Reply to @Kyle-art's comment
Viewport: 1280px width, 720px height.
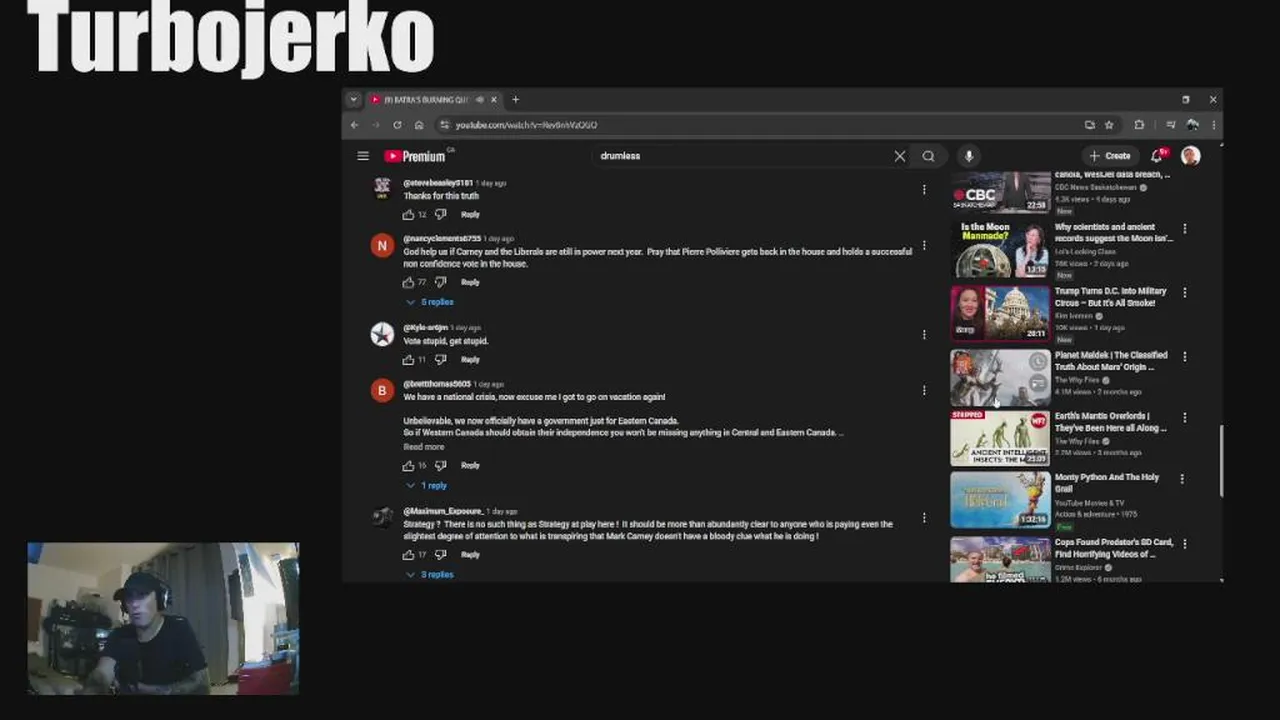(x=470, y=360)
